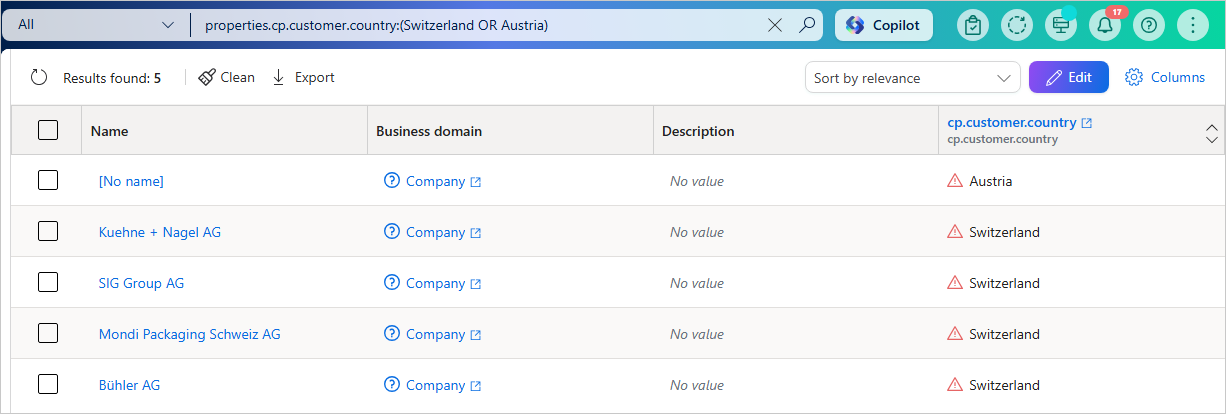The width and height of the screenshot is (1226, 414).
Task: Select the SIG Group AG row checkbox
Action: coord(47,283)
